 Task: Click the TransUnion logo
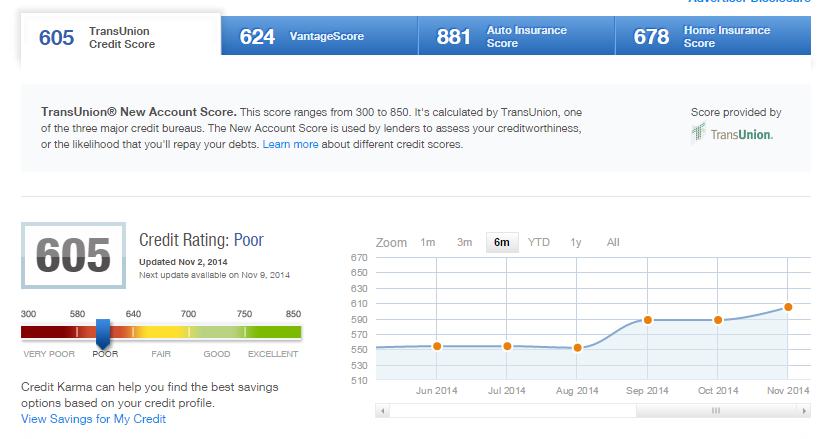pyautogui.click(x=732, y=134)
